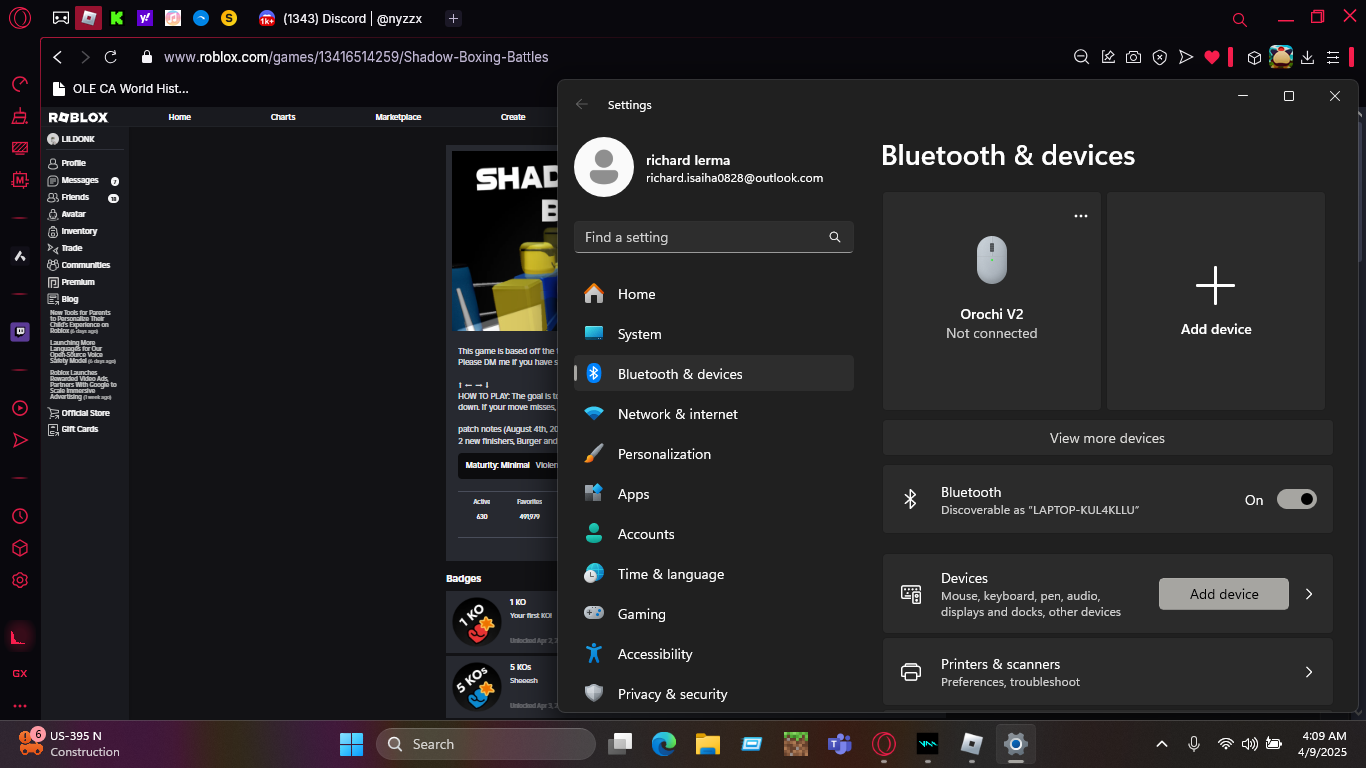
Task: Open Roblox Messages in sidebar
Action: [x=80, y=181]
